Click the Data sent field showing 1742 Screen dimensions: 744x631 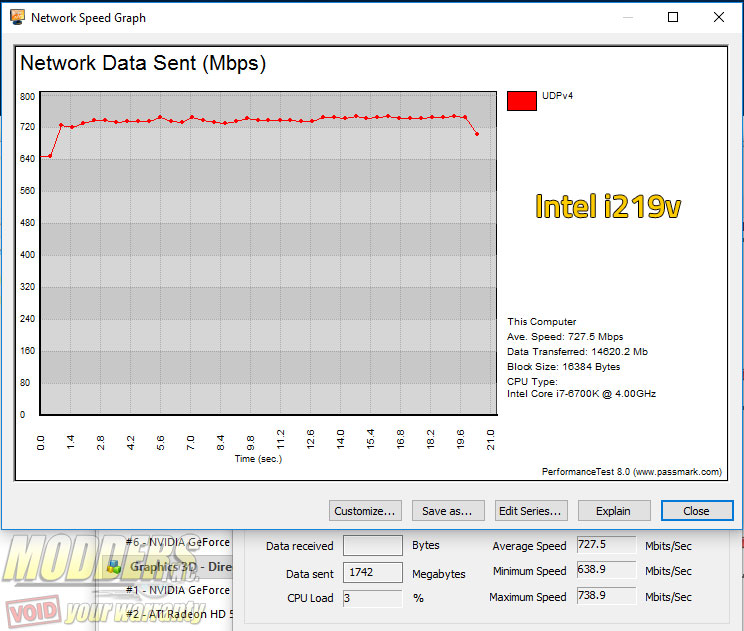[x=373, y=573]
